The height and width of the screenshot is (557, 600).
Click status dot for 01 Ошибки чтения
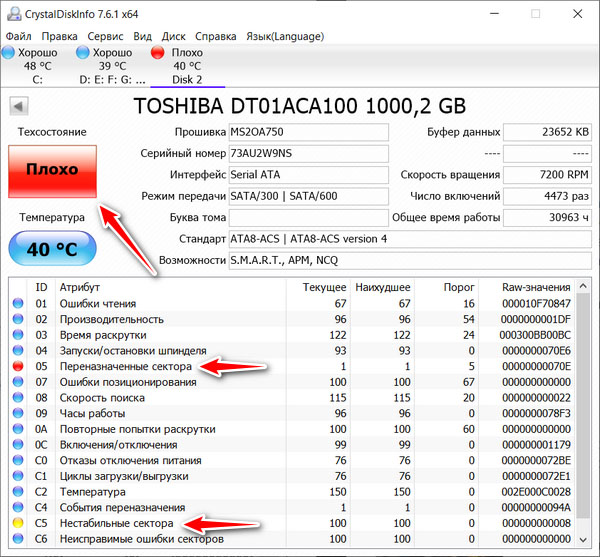pyautogui.click(x=18, y=303)
